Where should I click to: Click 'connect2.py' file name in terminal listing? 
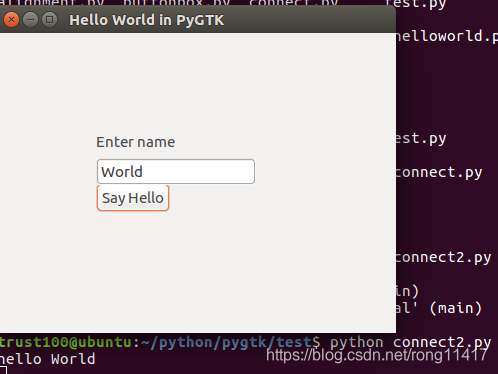(443, 257)
